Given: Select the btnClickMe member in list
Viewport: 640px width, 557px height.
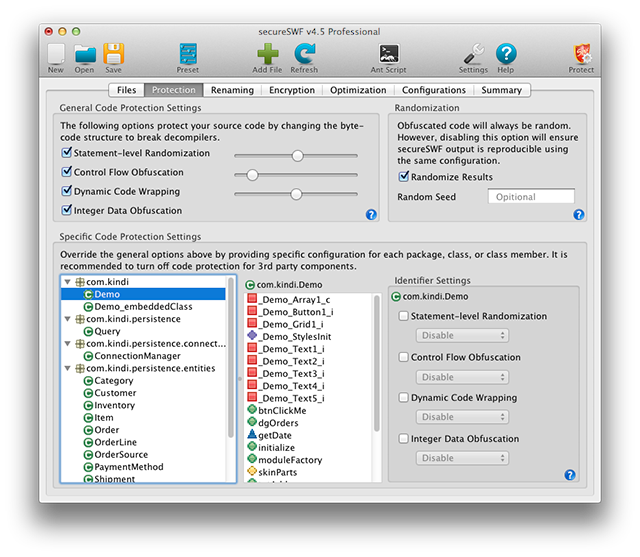Looking at the screenshot, I should pyautogui.click(x=280, y=411).
